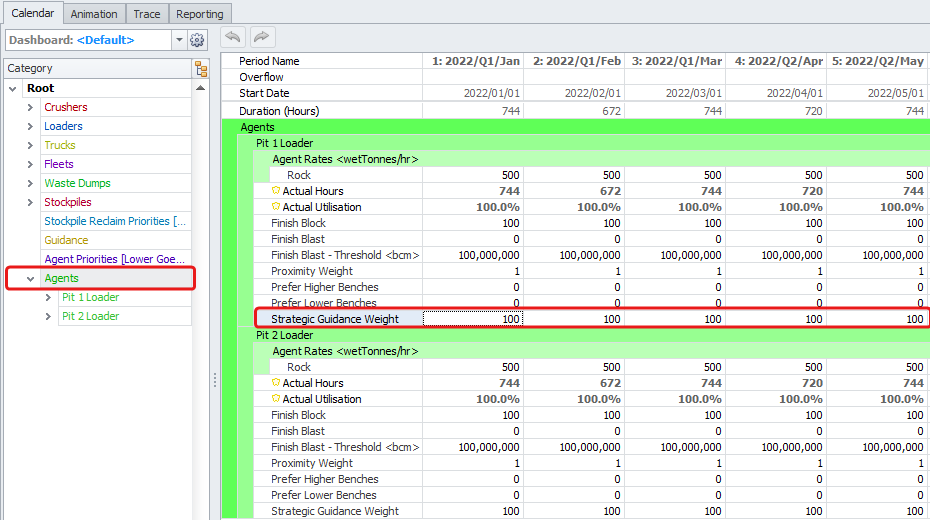Expand the Stockpiles tree node

[x=30, y=202]
